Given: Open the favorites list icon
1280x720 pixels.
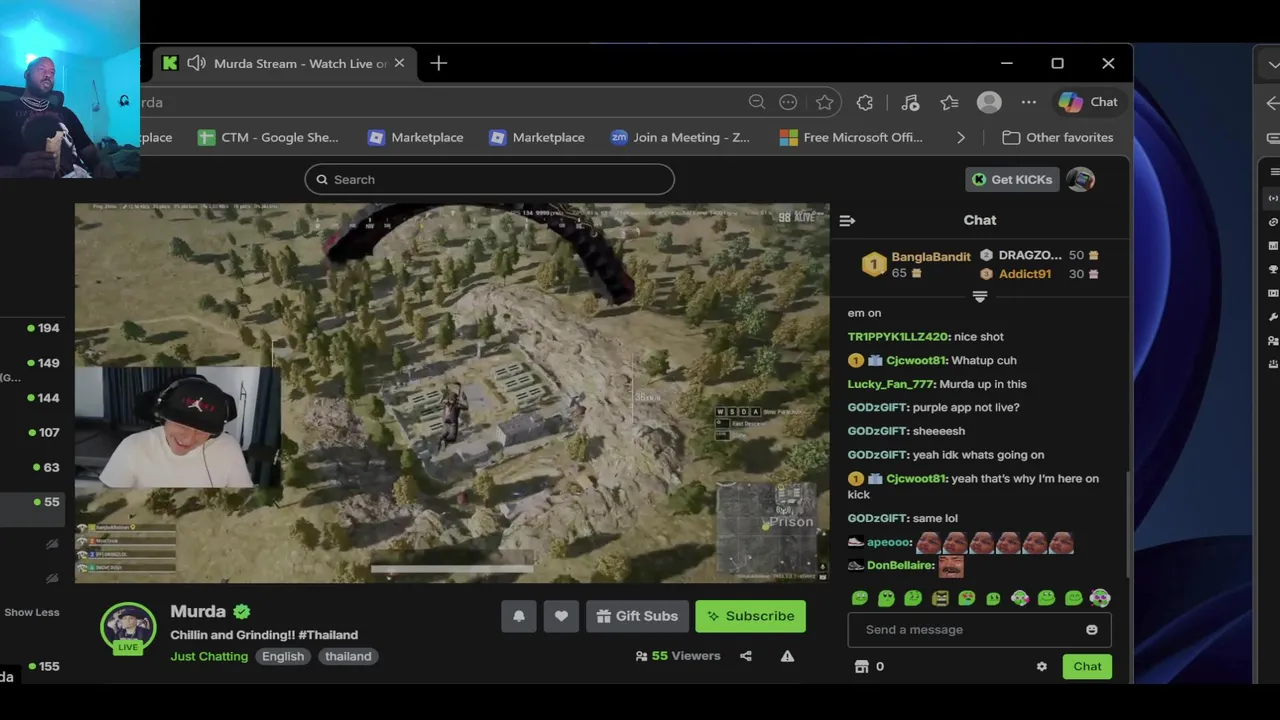Looking at the screenshot, I should pyautogui.click(x=949, y=102).
